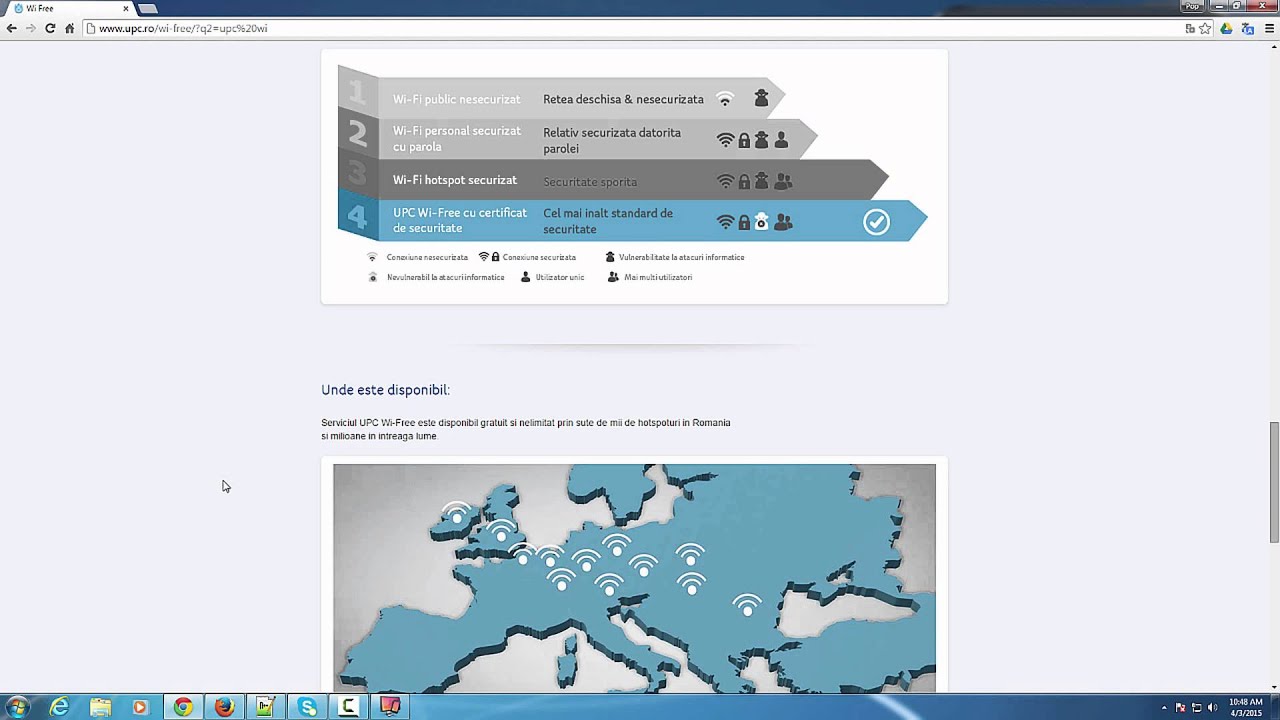
Task: Open the notepad app taskbar icon
Action: pyautogui.click(x=265, y=707)
